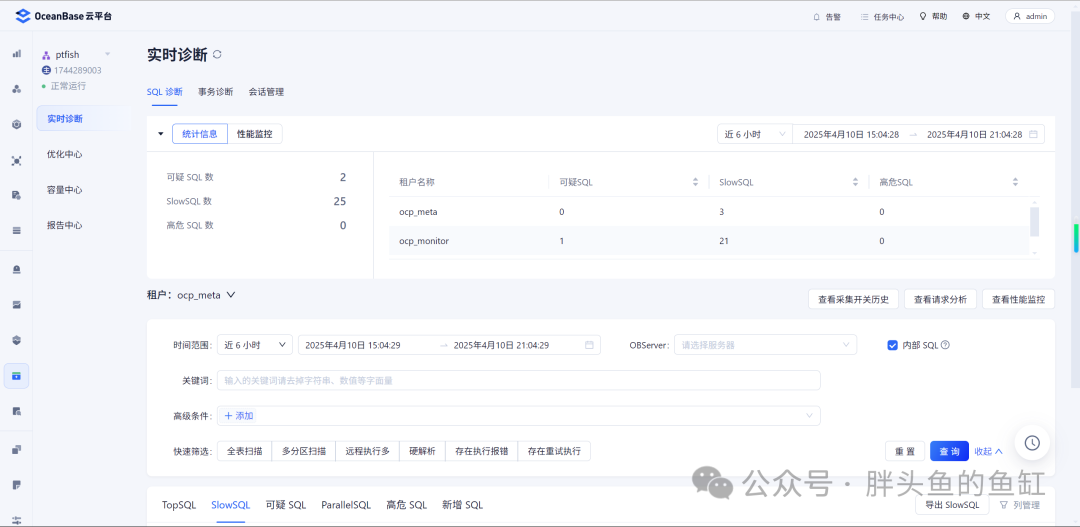Toggle the 存在重试执行 quick filter
The width and height of the screenshot is (1080, 527).
(x=554, y=451)
